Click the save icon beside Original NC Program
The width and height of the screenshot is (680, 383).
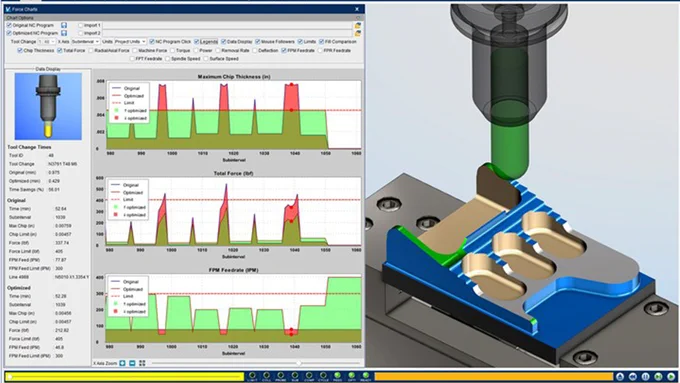tap(64, 26)
